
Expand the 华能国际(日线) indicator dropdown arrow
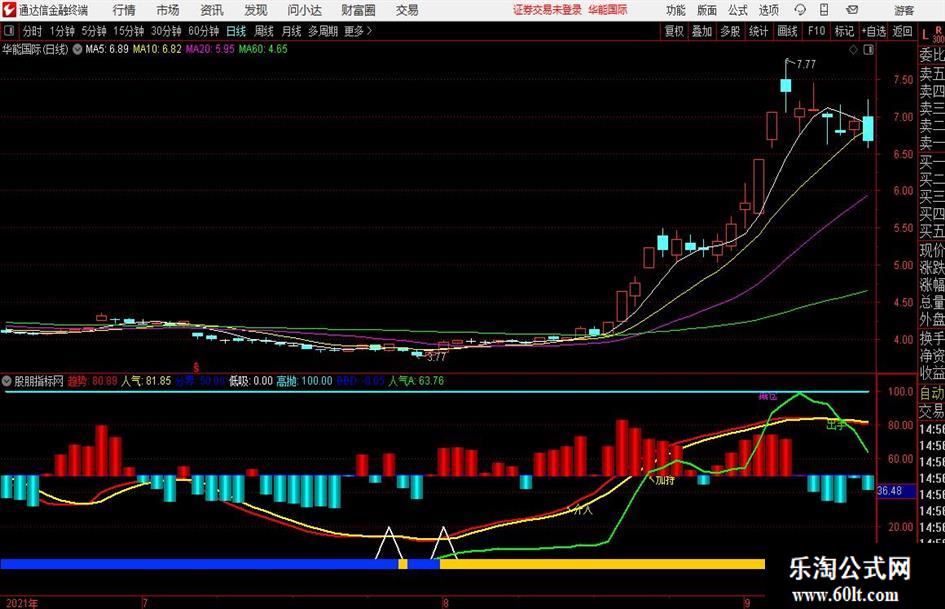click(x=77, y=49)
